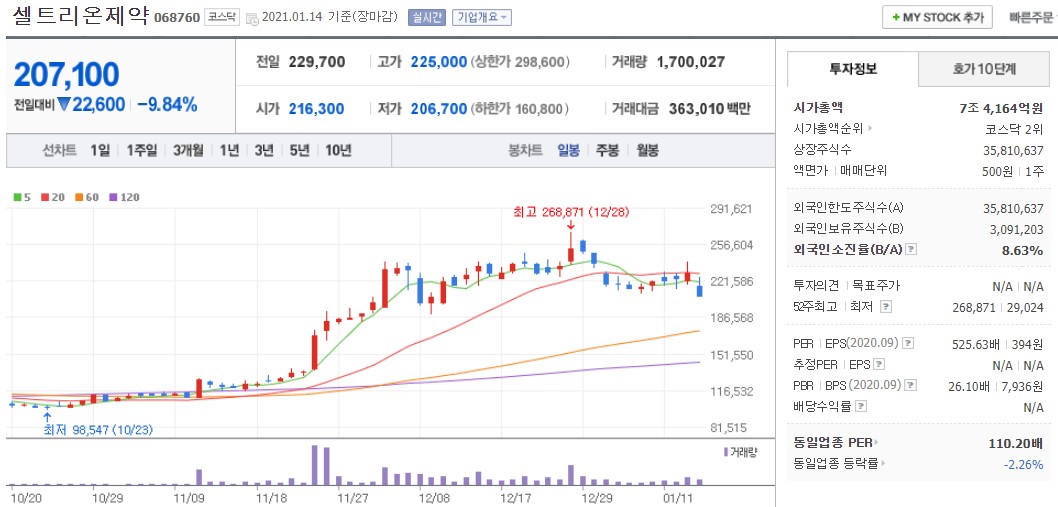Click the current price 207,100
1058x507 pixels.
click(66, 74)
